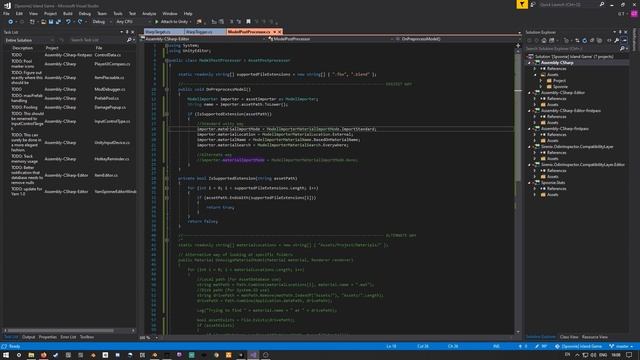640x360 pixels.
Task: Click the Solution Explorer Refresh icon
Action: (x=584, y=40)
